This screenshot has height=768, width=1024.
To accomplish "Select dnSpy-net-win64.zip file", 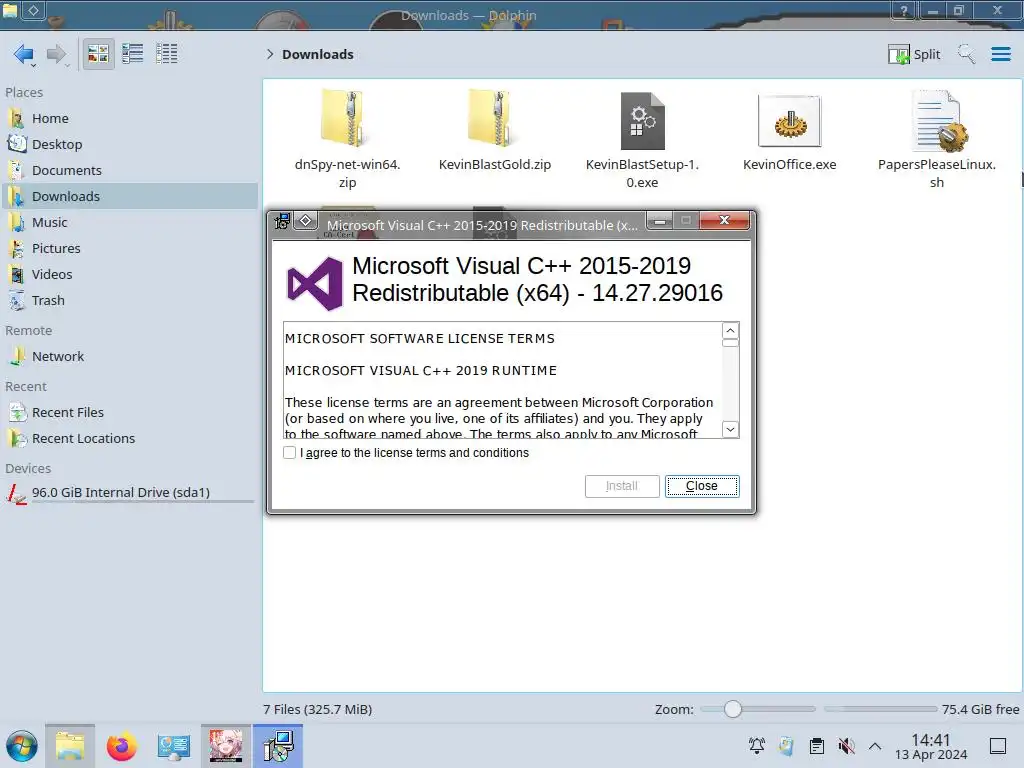I will [x=347, y=140].
